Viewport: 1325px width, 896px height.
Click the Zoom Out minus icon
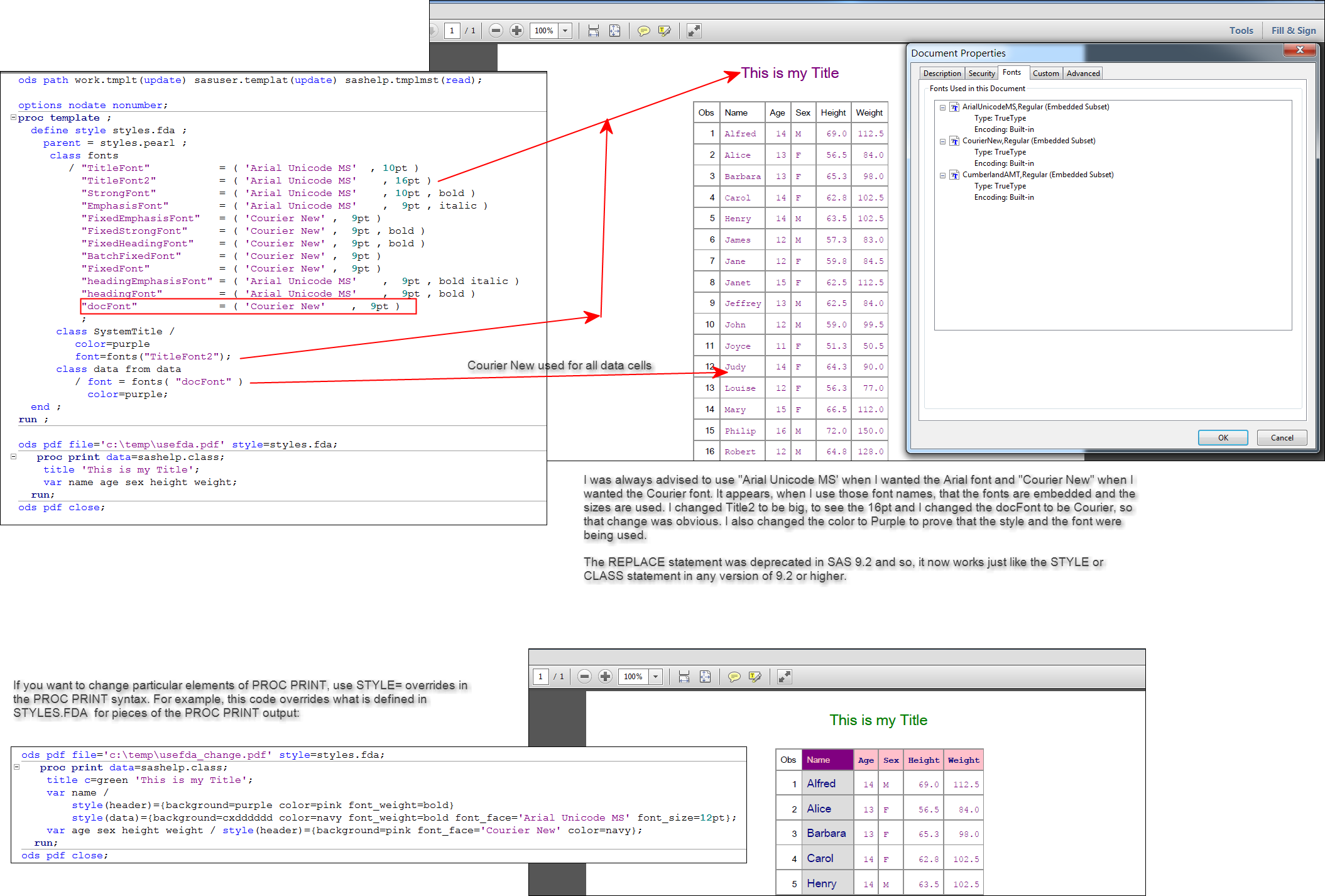(x=496, y=30)
